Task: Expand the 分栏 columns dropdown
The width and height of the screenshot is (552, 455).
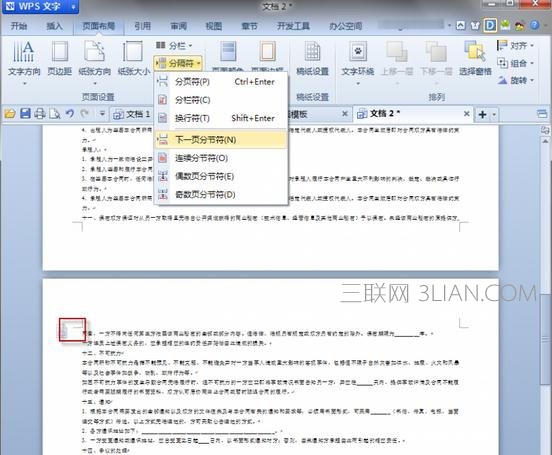Action: pyautogui.click(x=174, y=45)
